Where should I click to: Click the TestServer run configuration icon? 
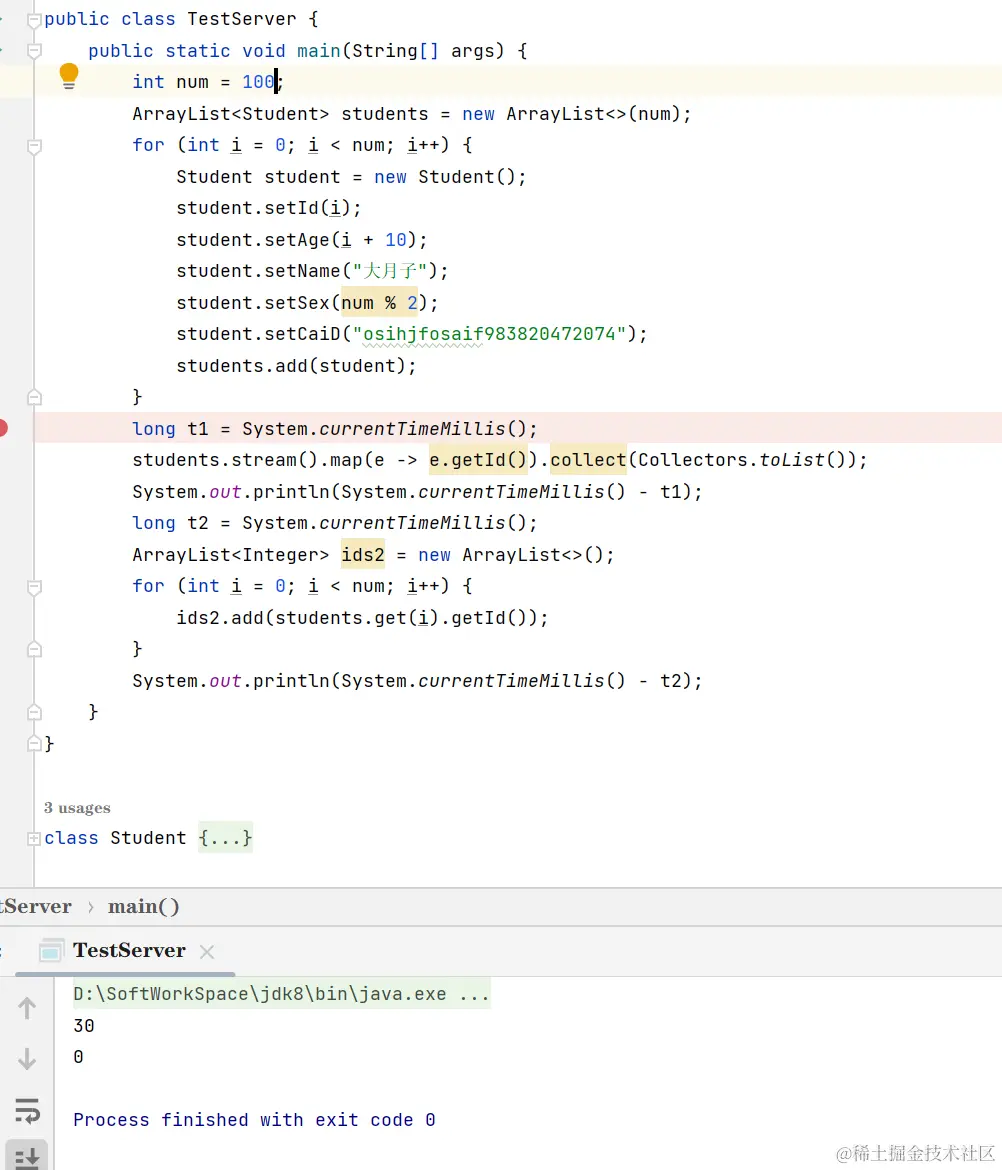[x=50, y=951]
